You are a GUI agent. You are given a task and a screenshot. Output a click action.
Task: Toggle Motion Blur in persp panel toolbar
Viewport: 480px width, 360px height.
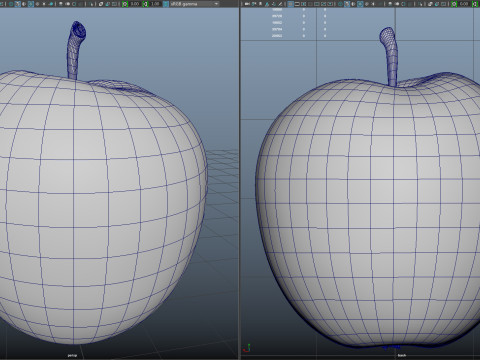(68, 4)
